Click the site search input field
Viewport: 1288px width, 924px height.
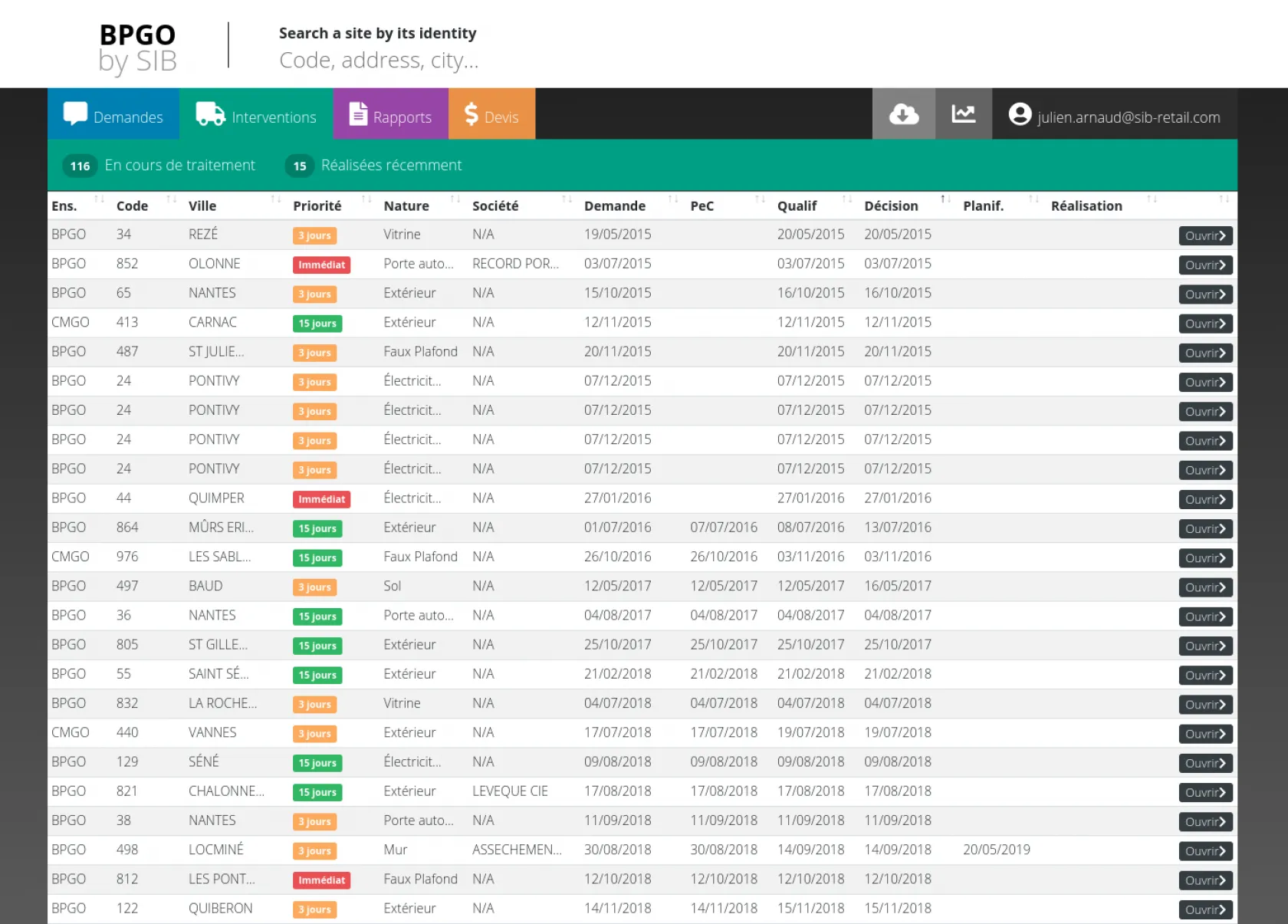click(x=379, y=60)
